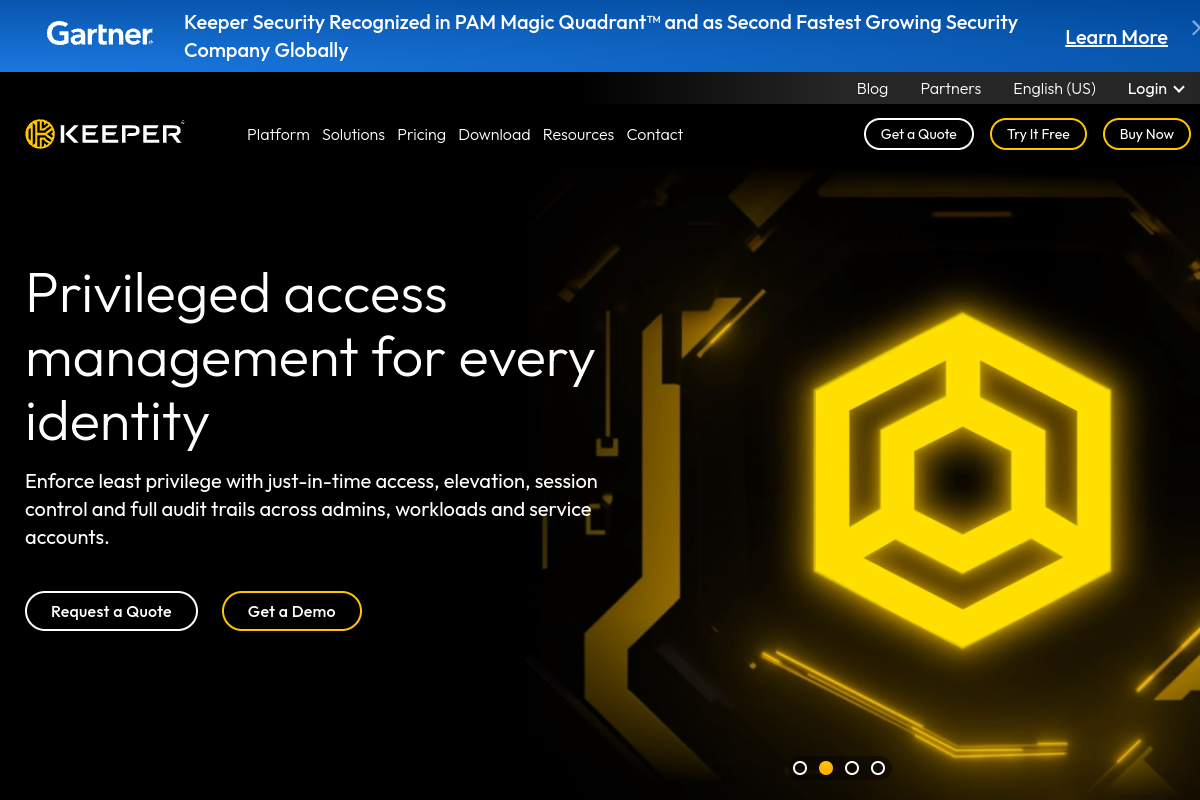Select the first carousel slide dot
Screen dimensions: 1200x800
(800, 768)
